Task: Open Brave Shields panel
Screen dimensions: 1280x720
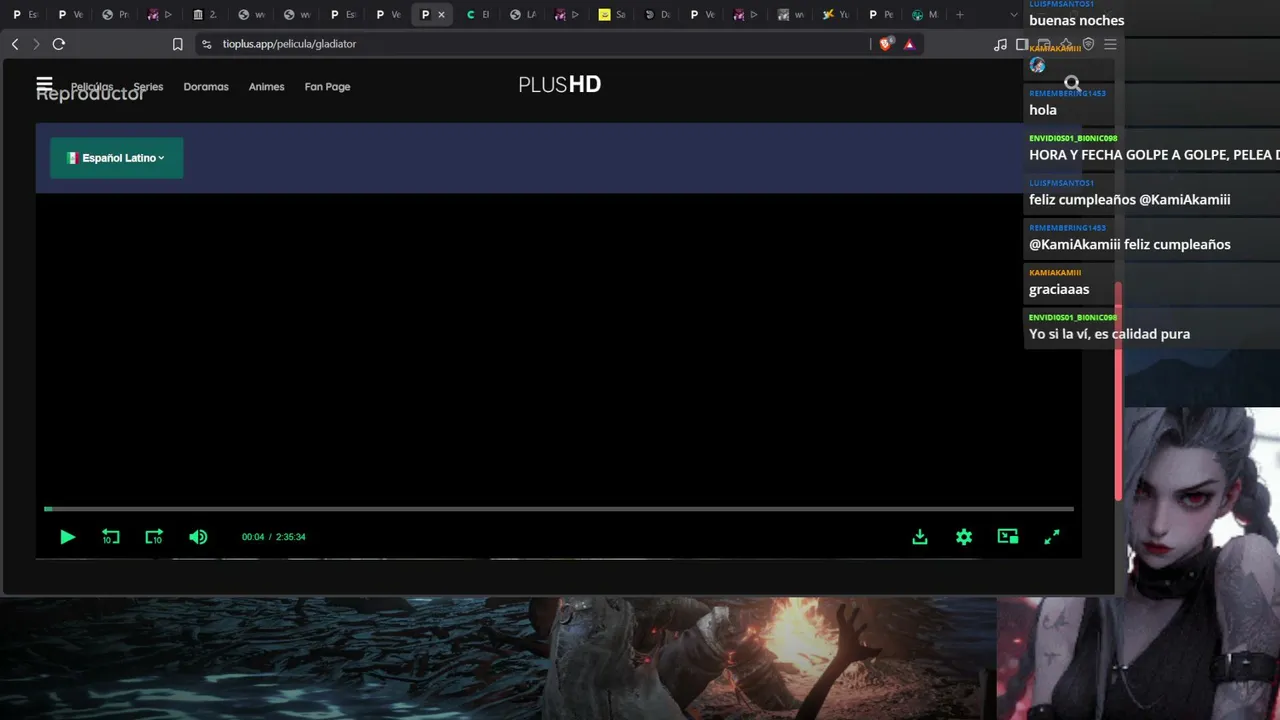Action: 885,44
